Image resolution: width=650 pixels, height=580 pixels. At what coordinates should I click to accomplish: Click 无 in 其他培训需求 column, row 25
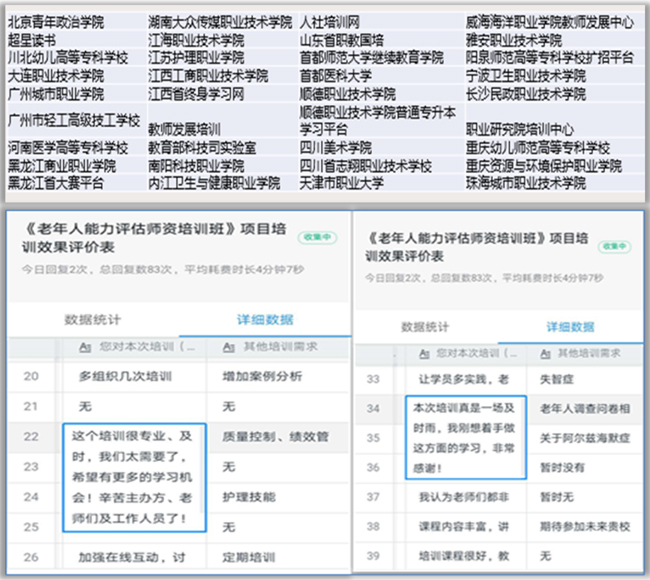pyautogui.click(x=229, y=527)
